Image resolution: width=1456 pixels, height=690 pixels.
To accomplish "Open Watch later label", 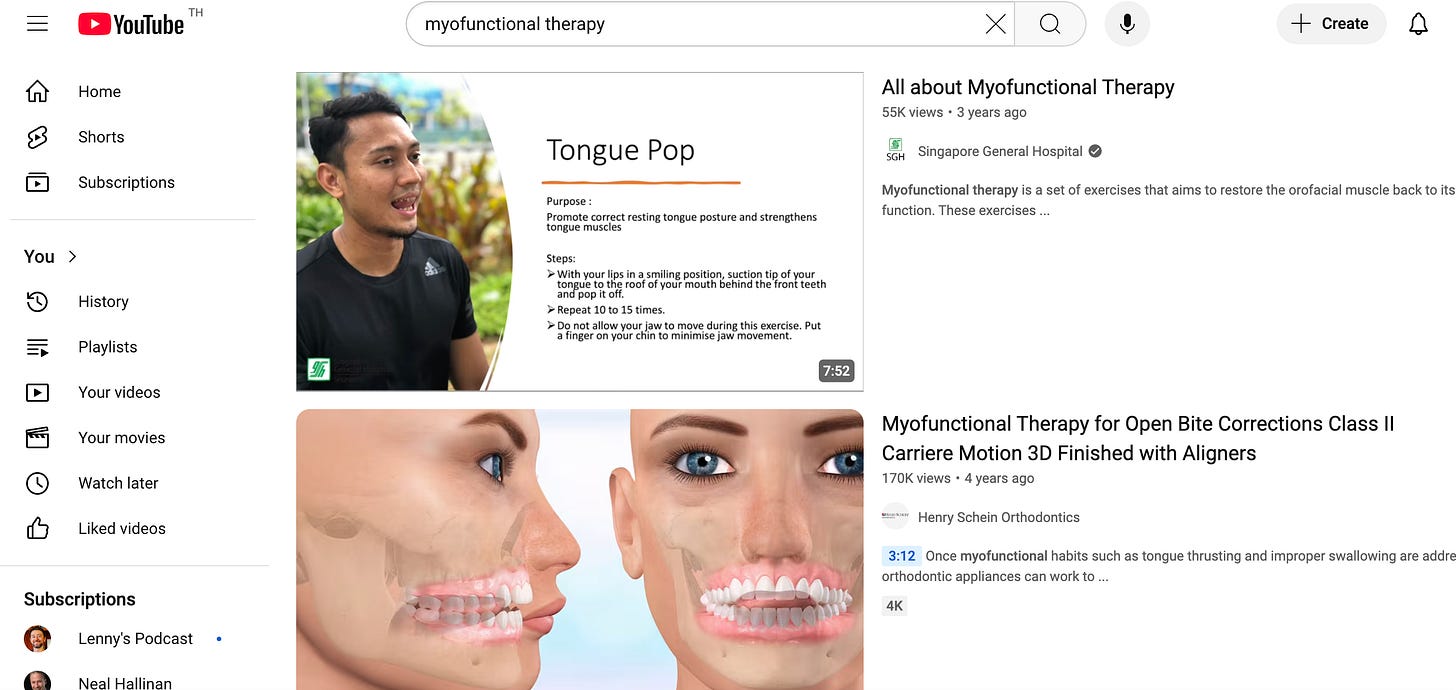I will click(118, 483).
